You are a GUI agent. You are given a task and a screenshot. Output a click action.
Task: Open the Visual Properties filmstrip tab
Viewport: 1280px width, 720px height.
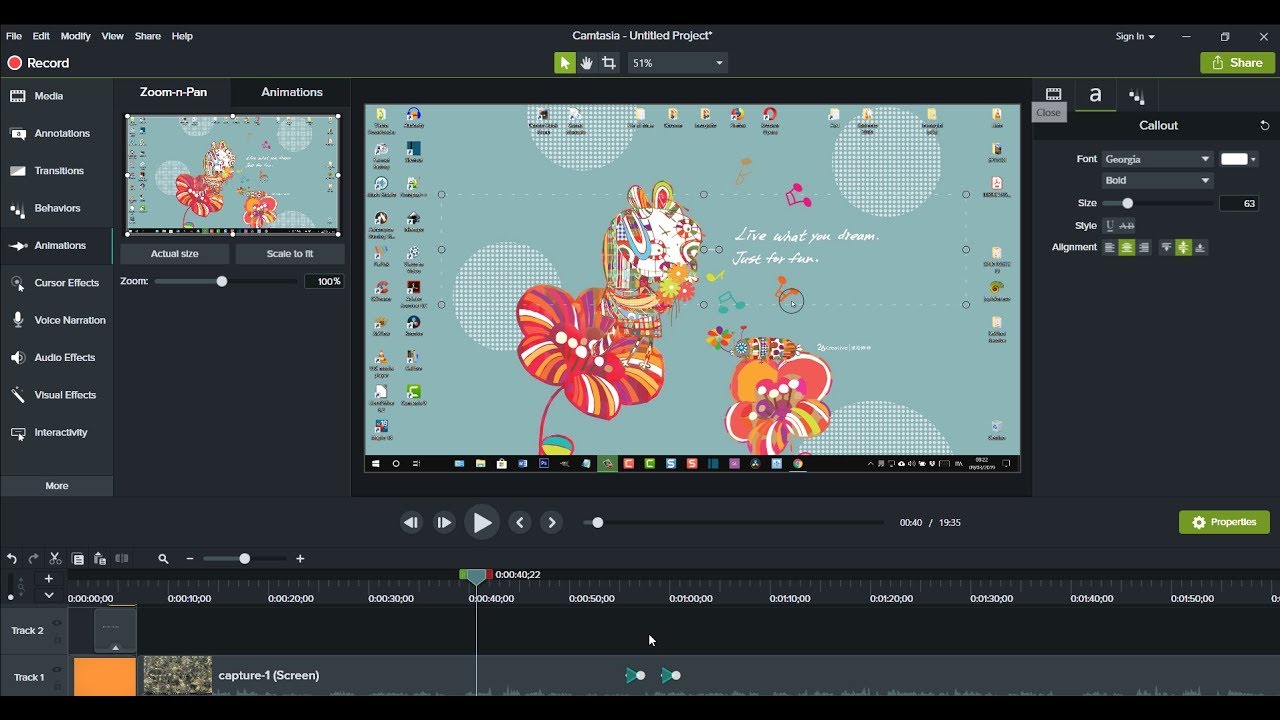1053,95
